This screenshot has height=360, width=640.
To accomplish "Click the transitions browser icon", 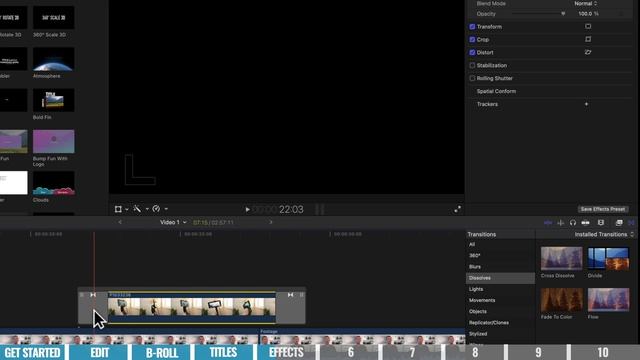I will pos(631,222).
